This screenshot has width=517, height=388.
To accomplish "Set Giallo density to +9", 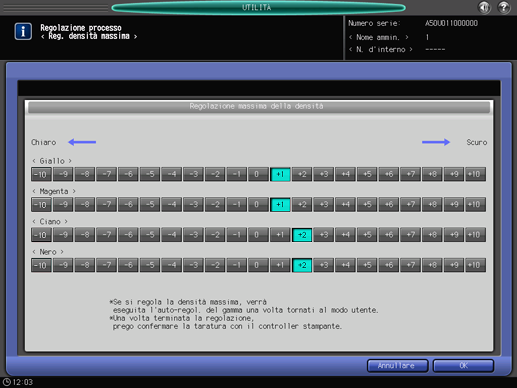I will (x=454, y=174).
